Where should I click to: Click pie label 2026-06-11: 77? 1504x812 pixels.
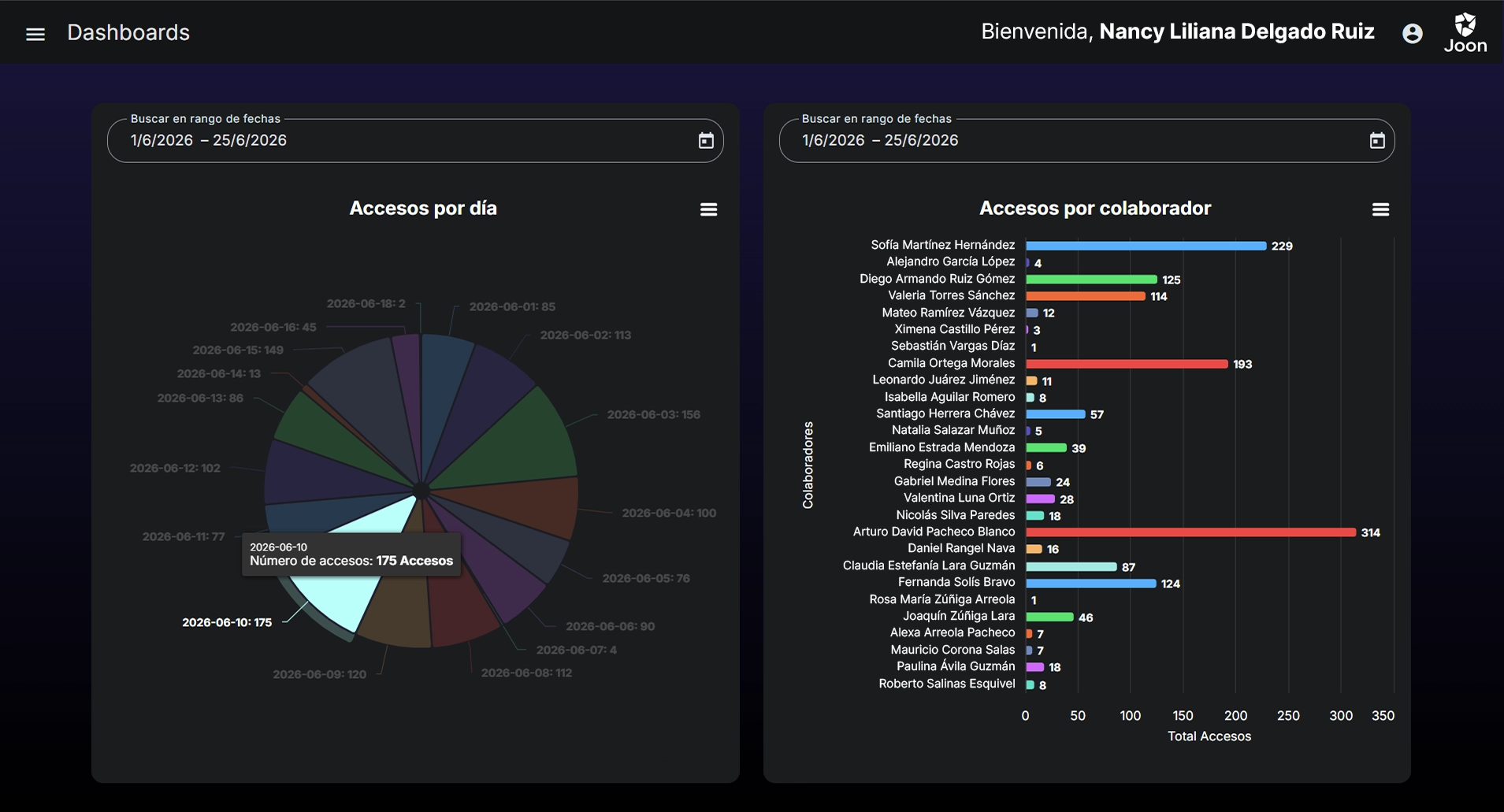pyautogui.click(x=184, y=536)
